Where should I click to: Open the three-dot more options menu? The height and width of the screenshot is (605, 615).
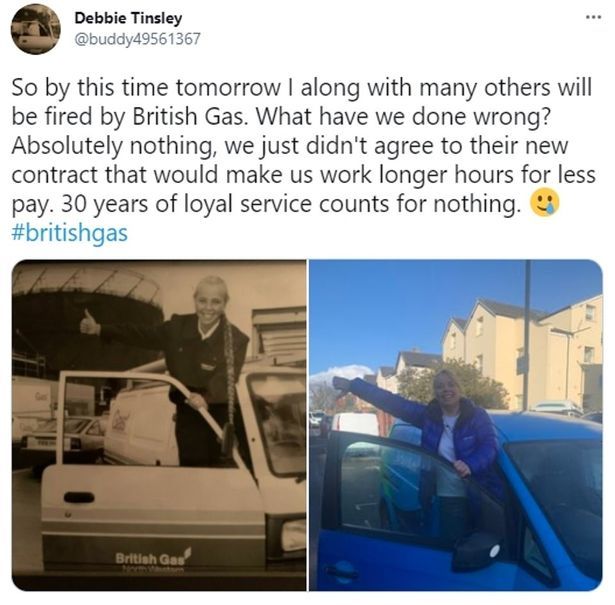(593, 17)
